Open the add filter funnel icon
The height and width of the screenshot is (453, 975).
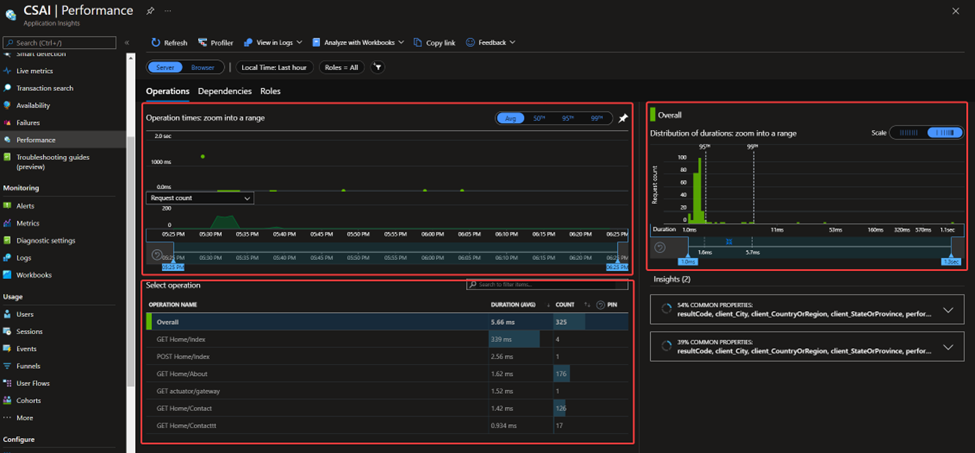click(377, 67)
